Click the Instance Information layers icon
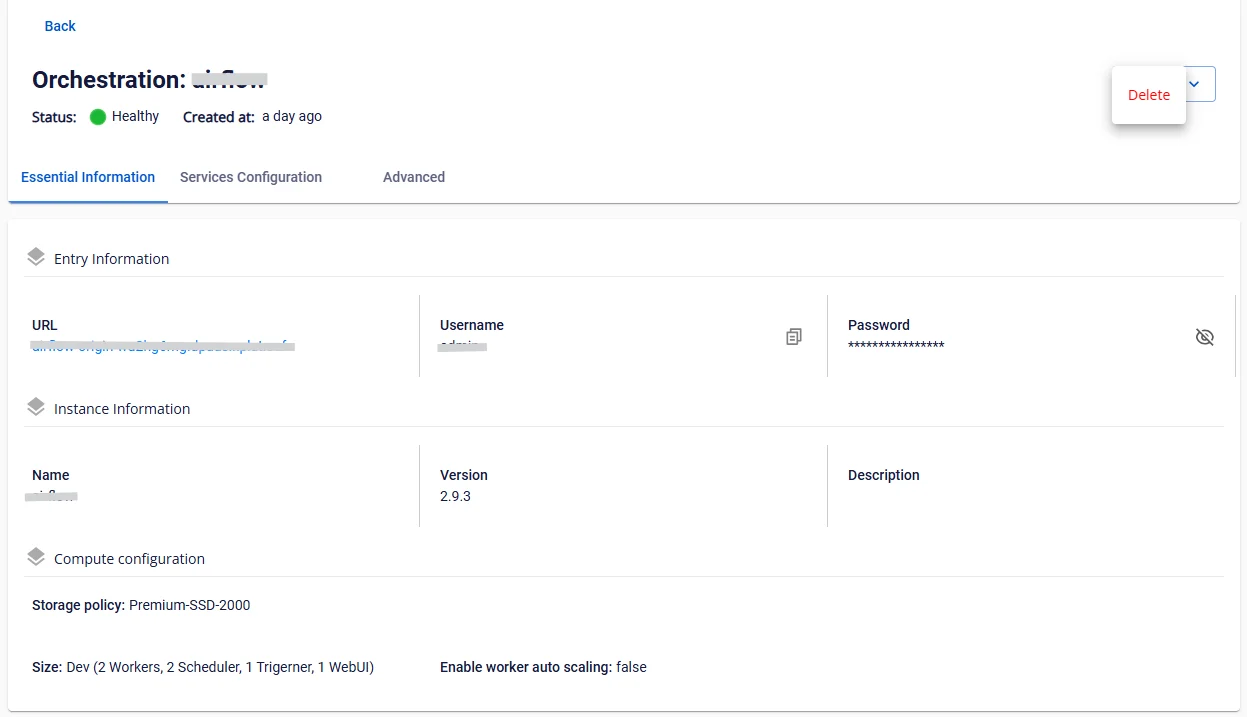The height and width of the screenshot is (717, 1247). coord(36,407)
